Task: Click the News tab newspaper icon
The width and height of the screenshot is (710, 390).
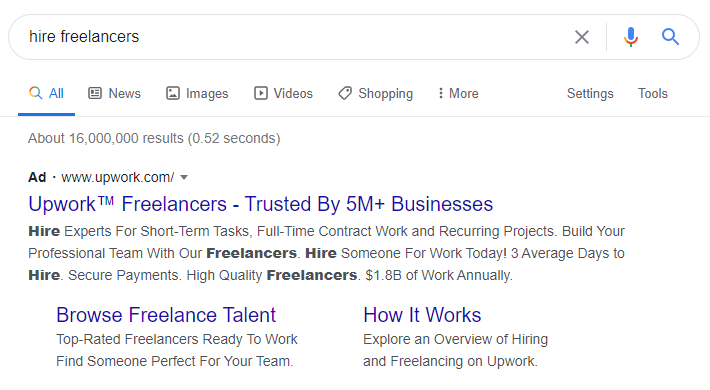Action: 95,93
